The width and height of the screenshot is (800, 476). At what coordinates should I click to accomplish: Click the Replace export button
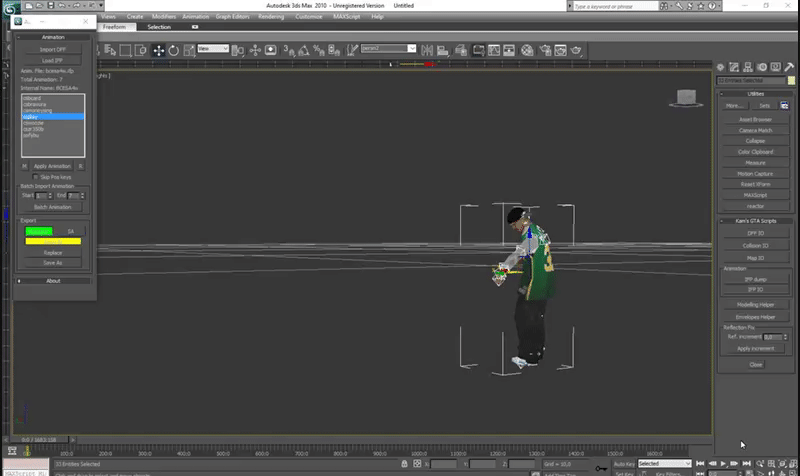point(53,253)
